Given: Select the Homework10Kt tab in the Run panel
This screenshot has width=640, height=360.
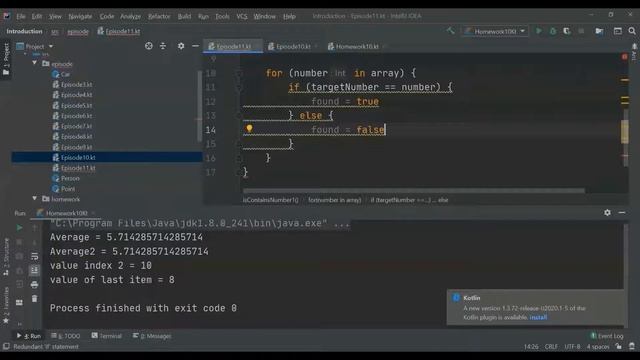Looking at the screenshot, I should click(65, 213).
